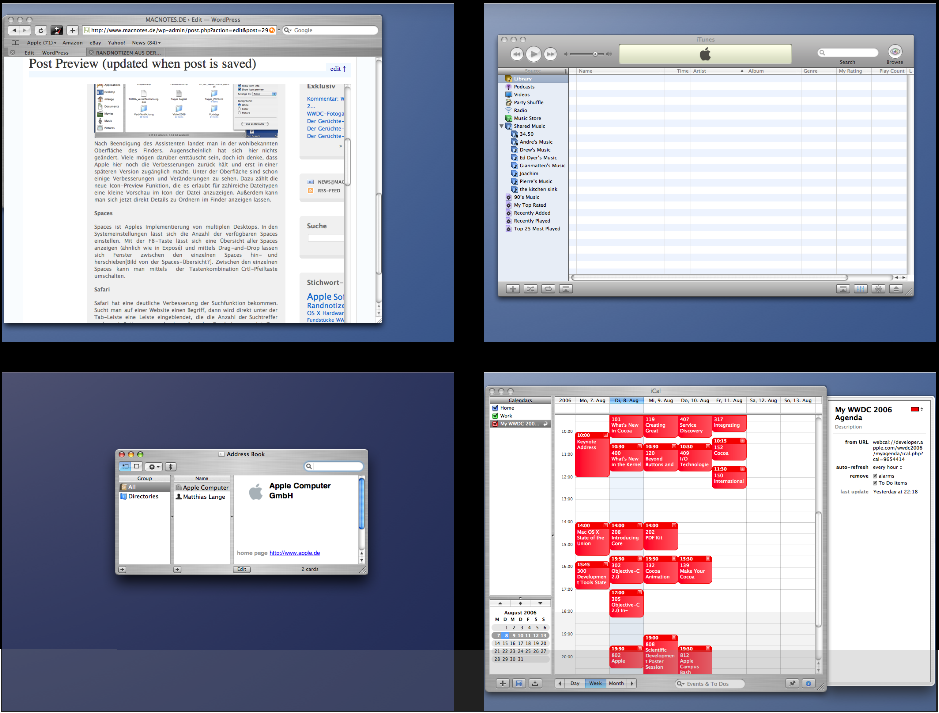This screenshot has width=939, height=713.
Task: Click the Yahoo! bookmark in Safari
Action: pyautogui.click(x=116, y=43)
